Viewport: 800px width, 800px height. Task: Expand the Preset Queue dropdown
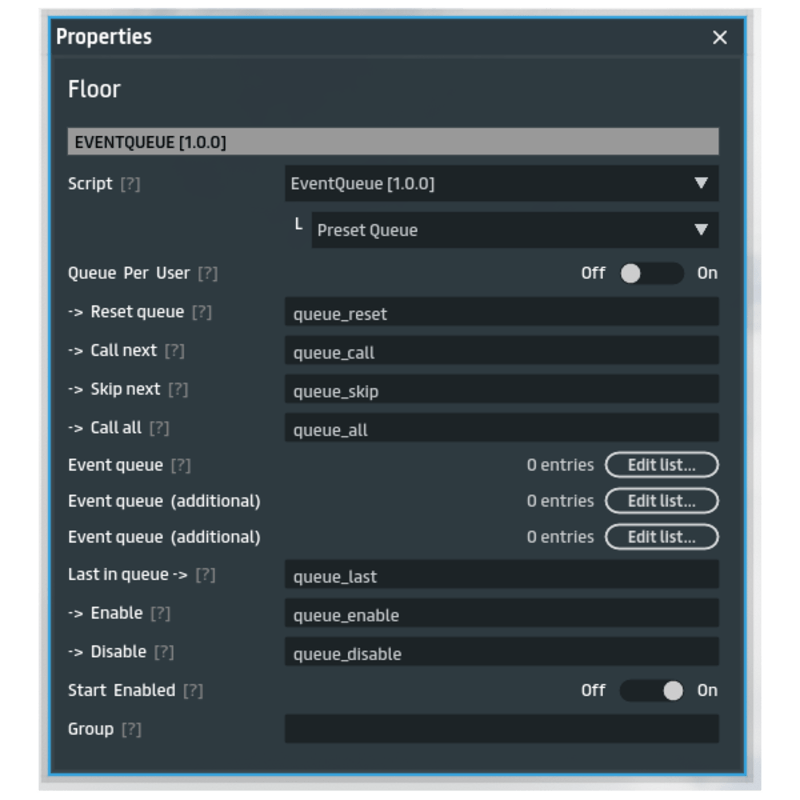point(514,230)
